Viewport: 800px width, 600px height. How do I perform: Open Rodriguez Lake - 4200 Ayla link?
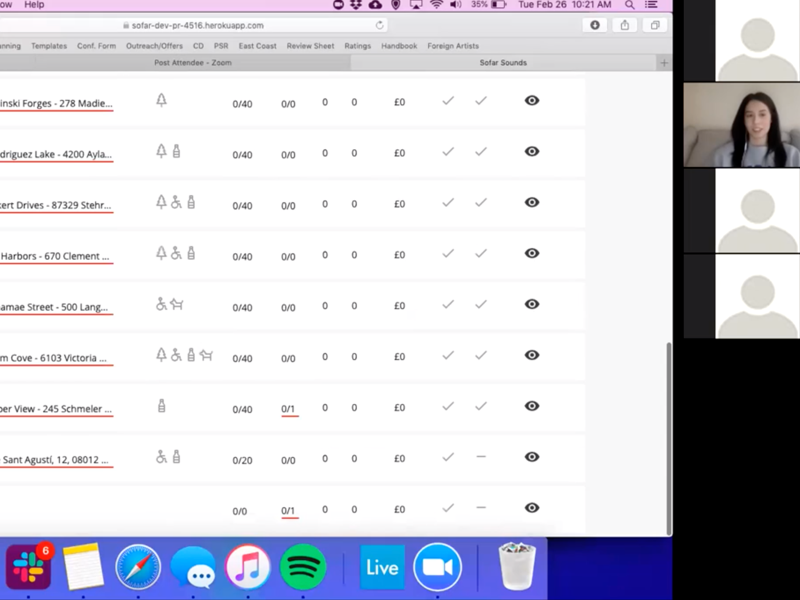tap(56, 155)
